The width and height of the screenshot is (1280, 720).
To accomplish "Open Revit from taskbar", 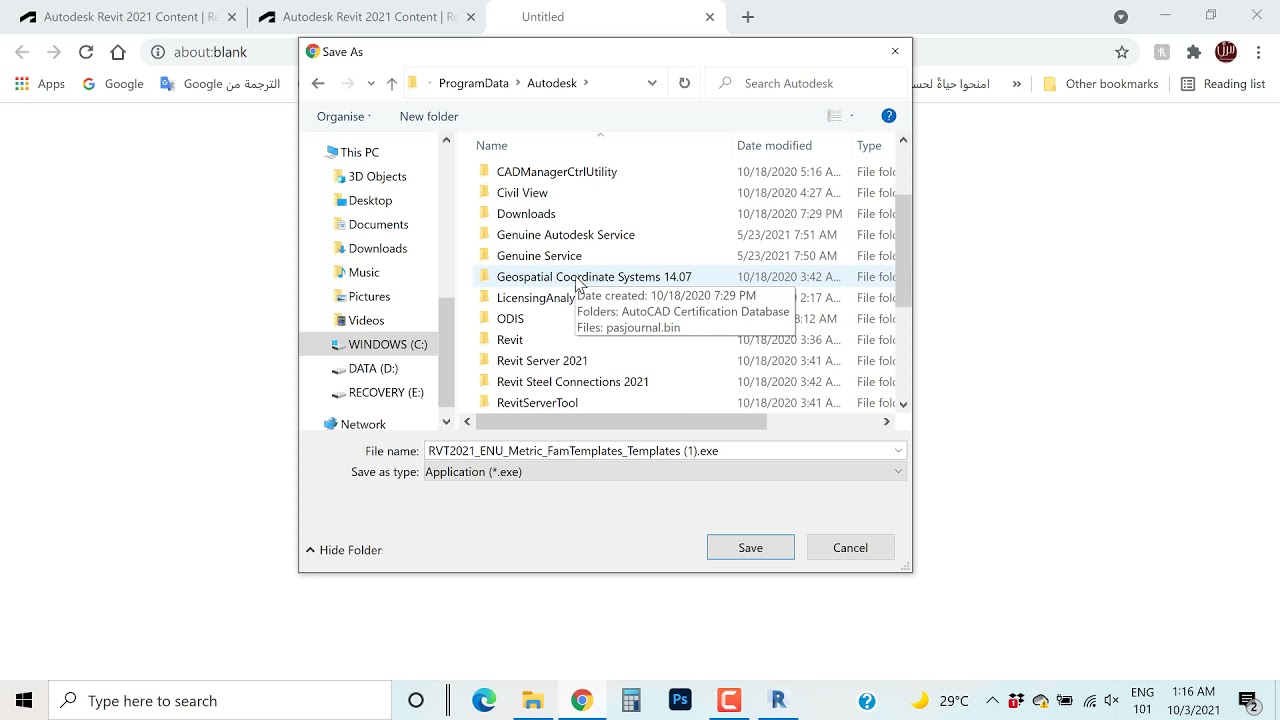I will pos(778,700).
